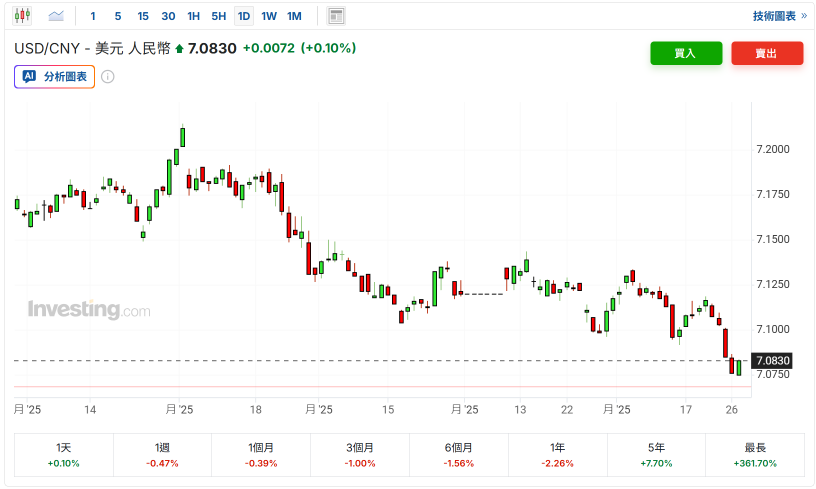Screen dimensions: 816x489
Task: Select the 1天 performance range tab
Action: point(64,455)
